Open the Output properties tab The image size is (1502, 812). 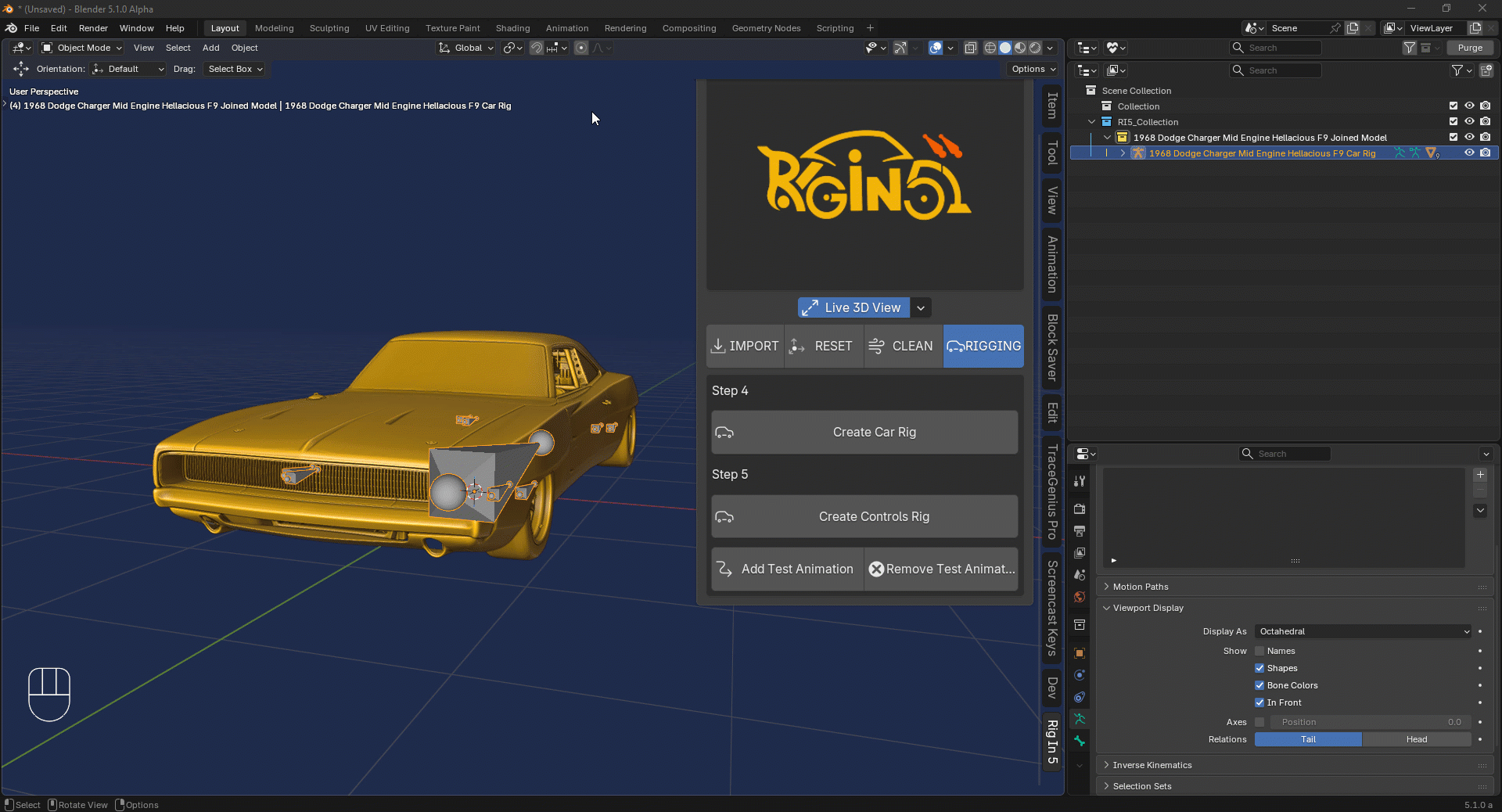pyautogui.click(x=1080, y=531)
